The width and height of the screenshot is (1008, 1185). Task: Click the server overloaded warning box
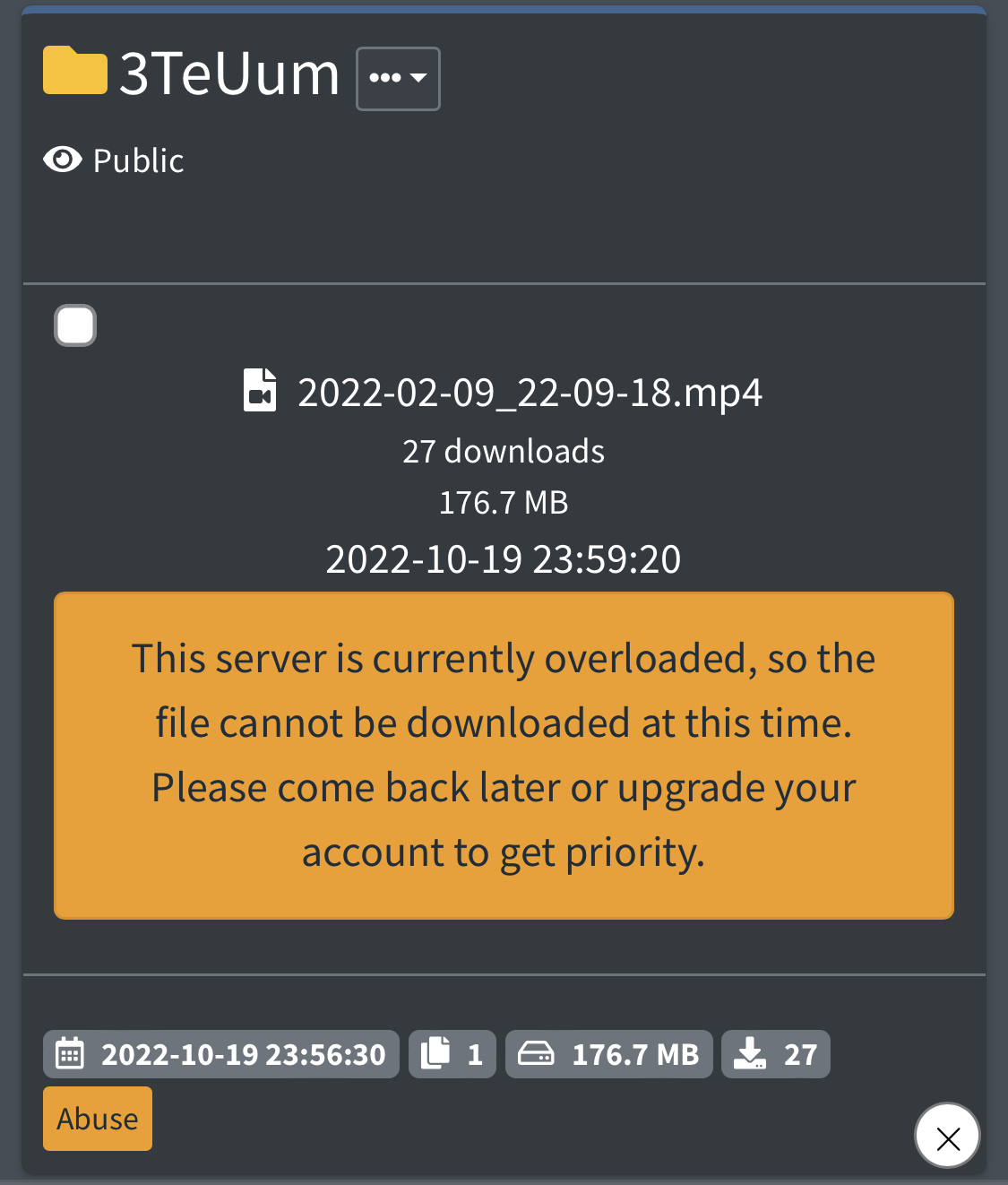pos(504,756)
